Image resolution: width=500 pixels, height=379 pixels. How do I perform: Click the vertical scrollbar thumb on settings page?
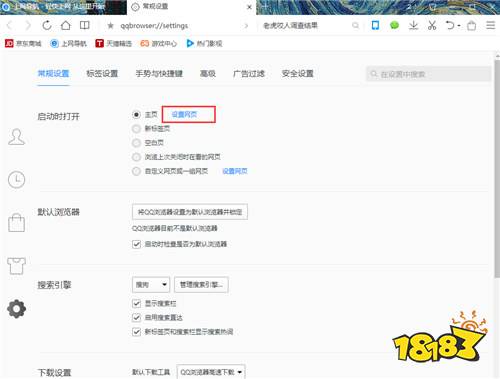tap(497, 168)
